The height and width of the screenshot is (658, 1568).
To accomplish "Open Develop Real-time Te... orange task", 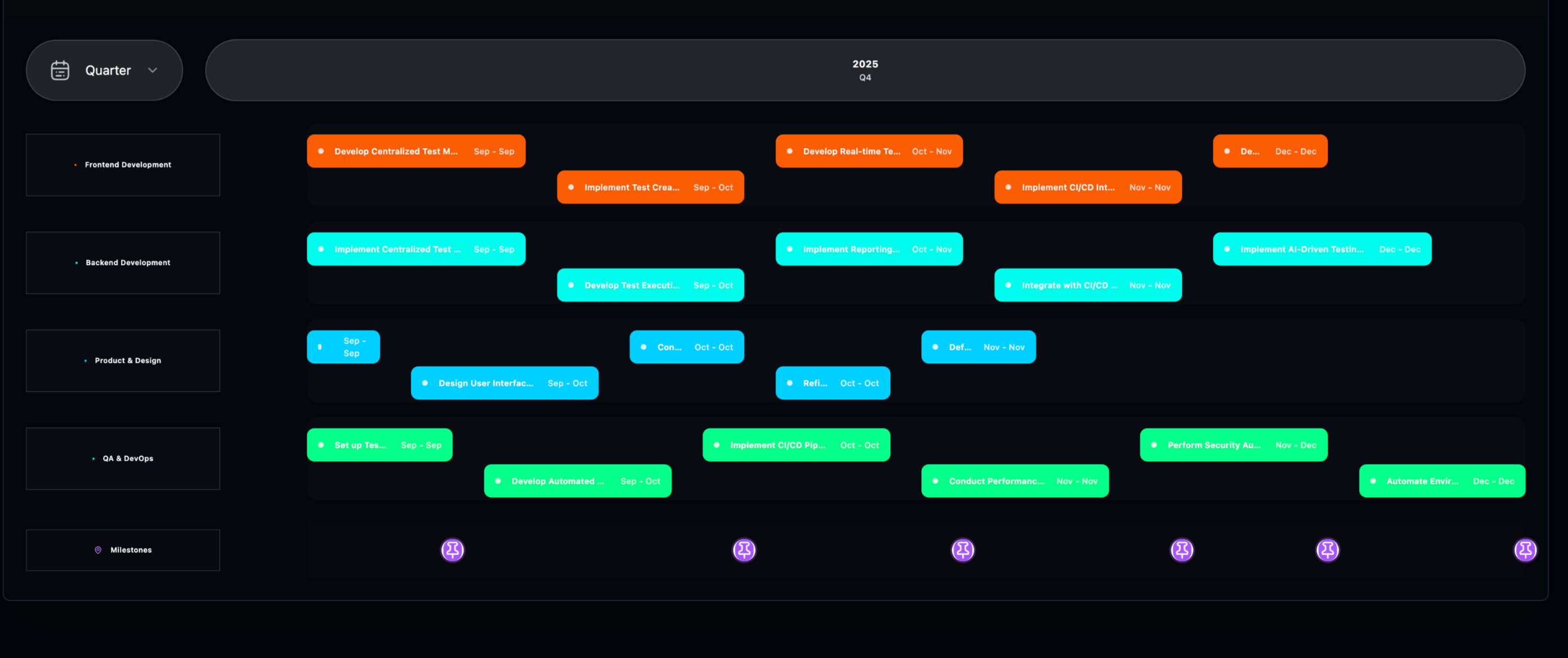I will [x=868, y=151].
